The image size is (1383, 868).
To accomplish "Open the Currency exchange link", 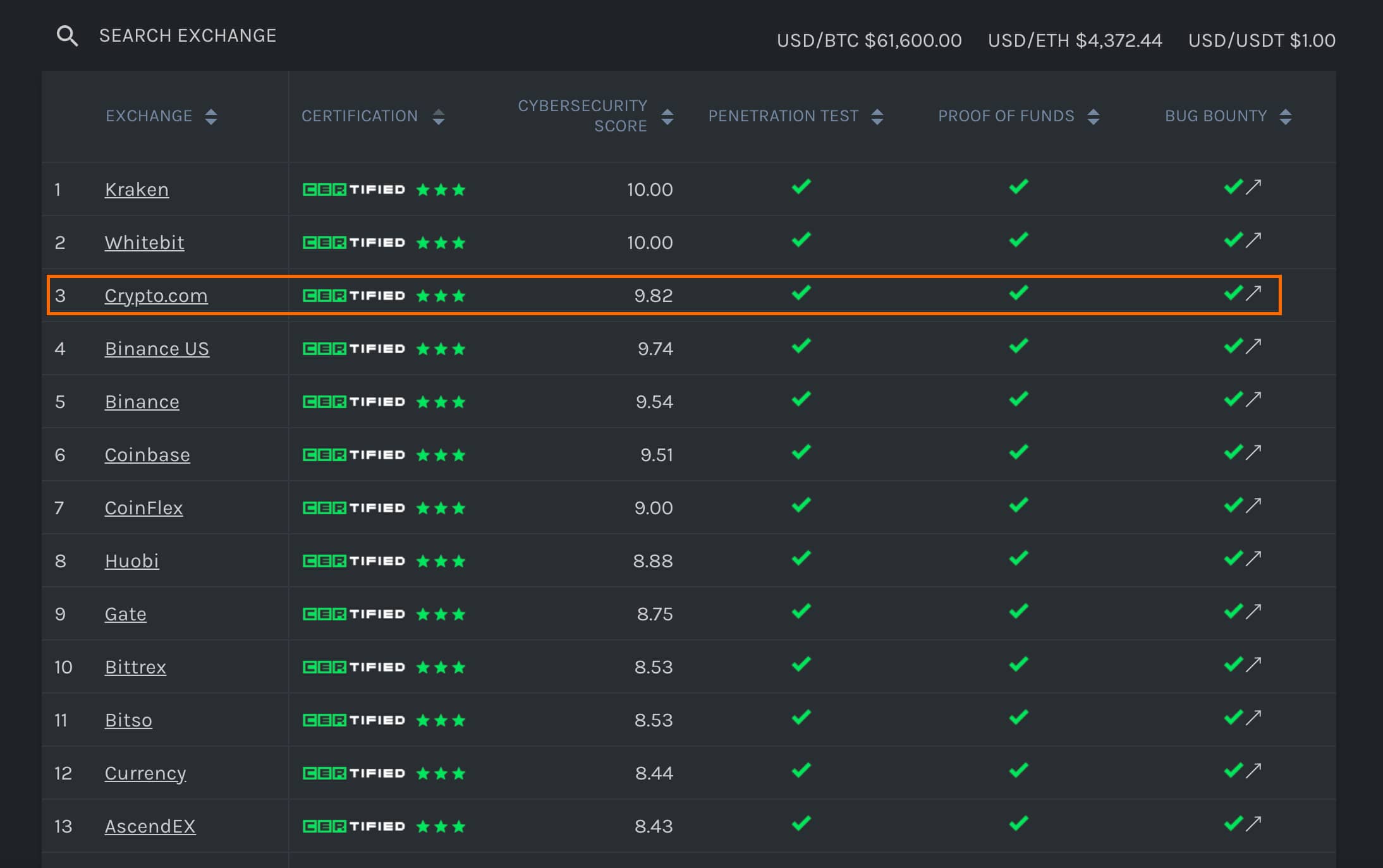I will (145, 773).
